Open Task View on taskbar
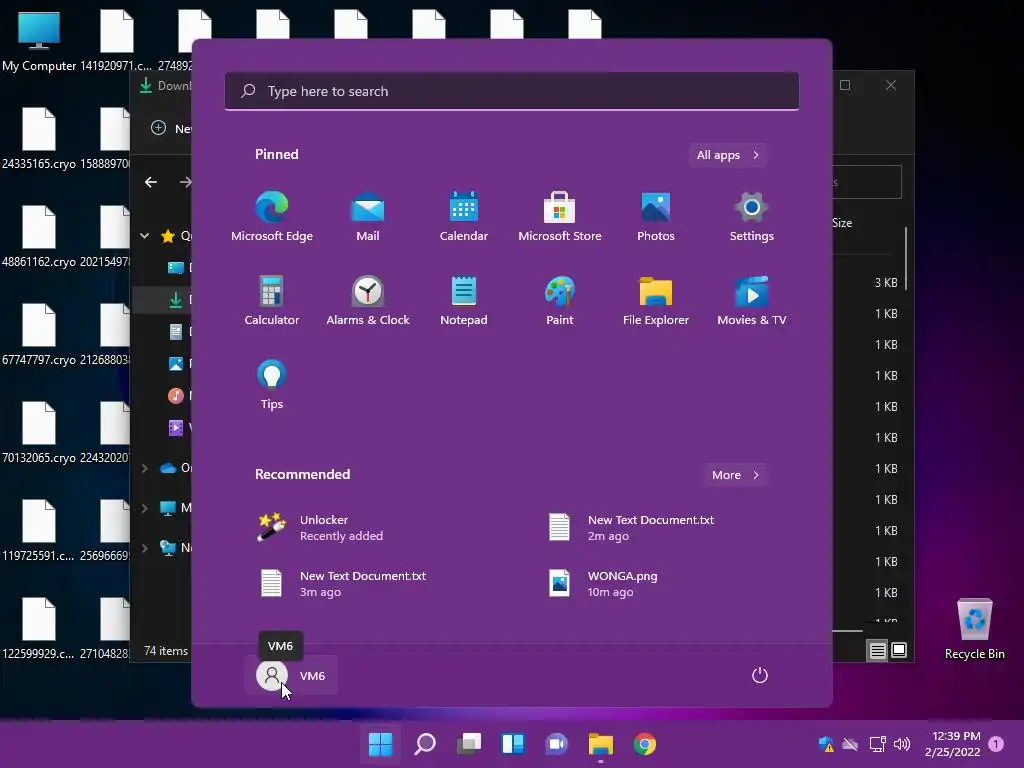Image resolution: width=1024 pixels, height=768 pixels. [x=469, y=744]
